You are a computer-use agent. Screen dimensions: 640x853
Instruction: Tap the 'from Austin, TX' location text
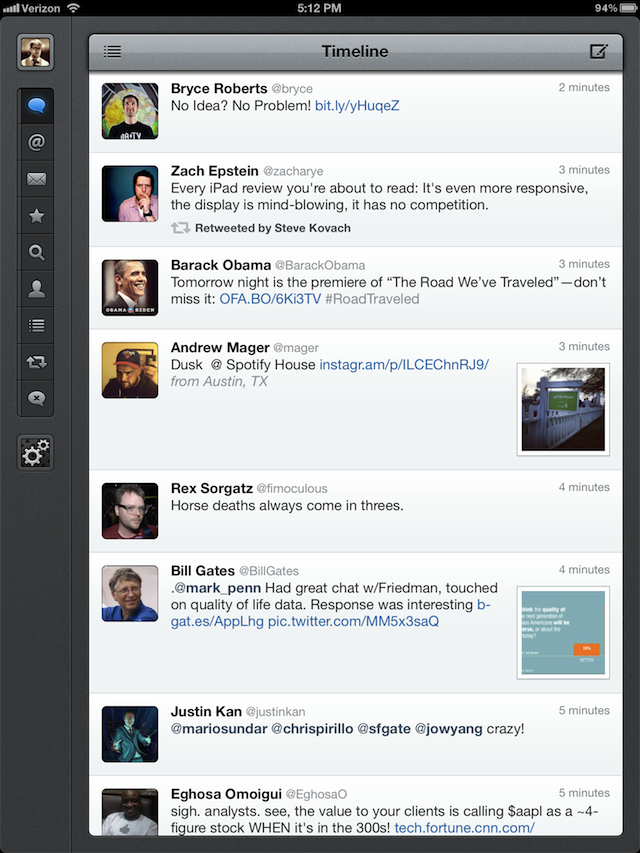(x=219, y=381)
